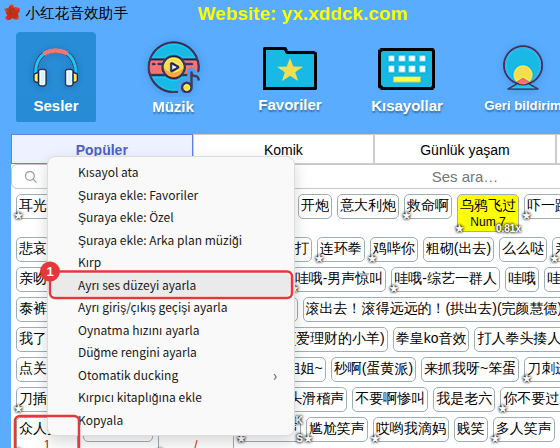Select Ayrı ses düzeyi ayarla
Viewport: 560px width, 448px height.
pyautogui.click(x=171, y=285)
